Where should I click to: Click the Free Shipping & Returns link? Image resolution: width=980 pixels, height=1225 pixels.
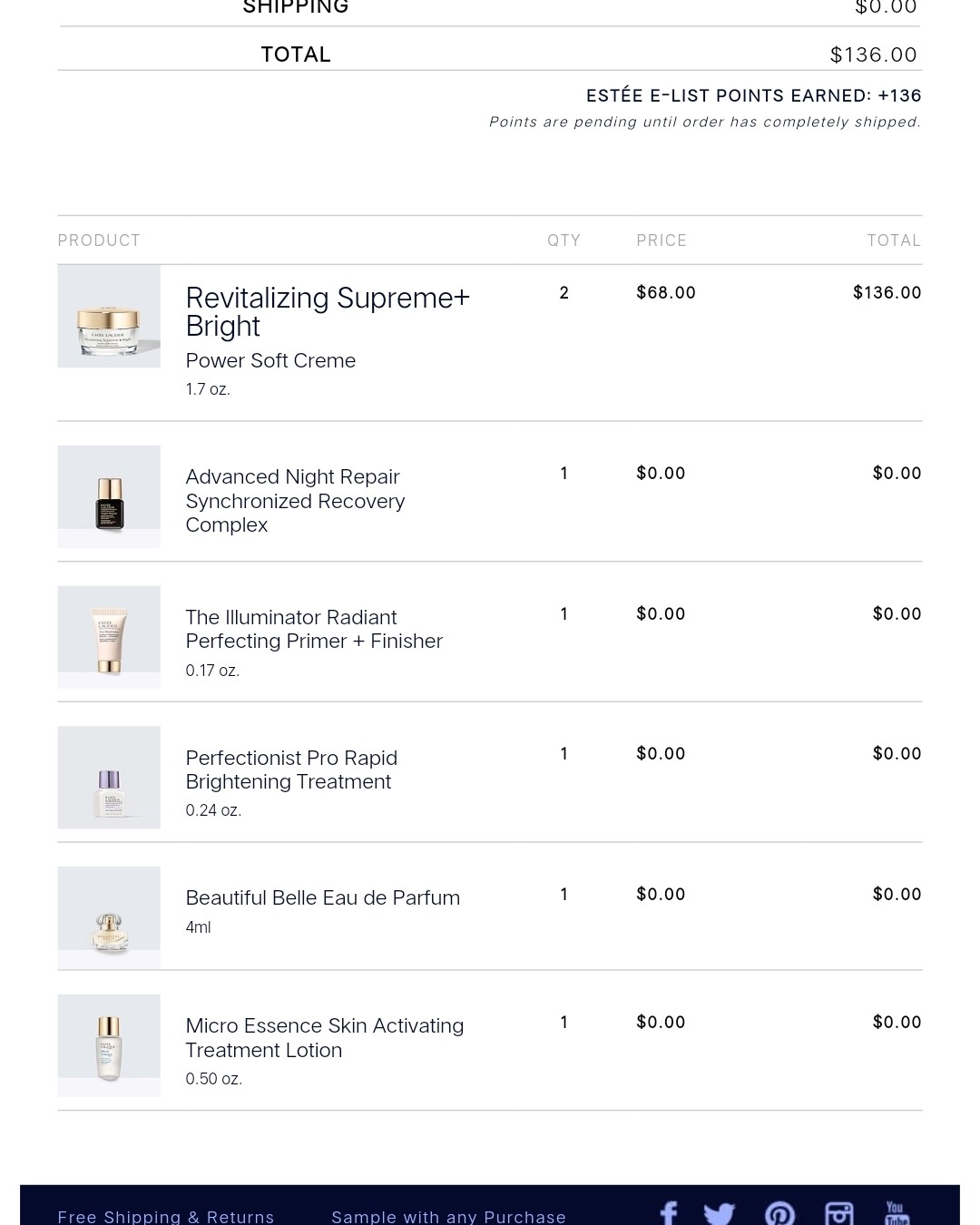[x=166, y=1217]
